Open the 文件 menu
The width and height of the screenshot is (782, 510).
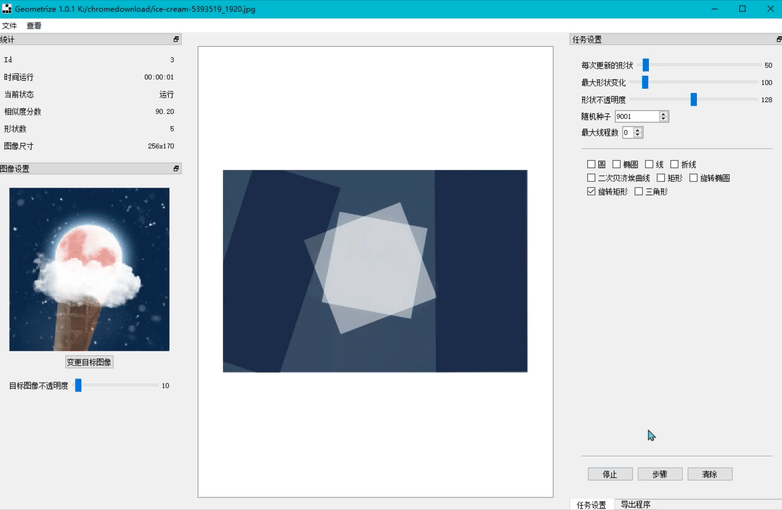[9, 25]
